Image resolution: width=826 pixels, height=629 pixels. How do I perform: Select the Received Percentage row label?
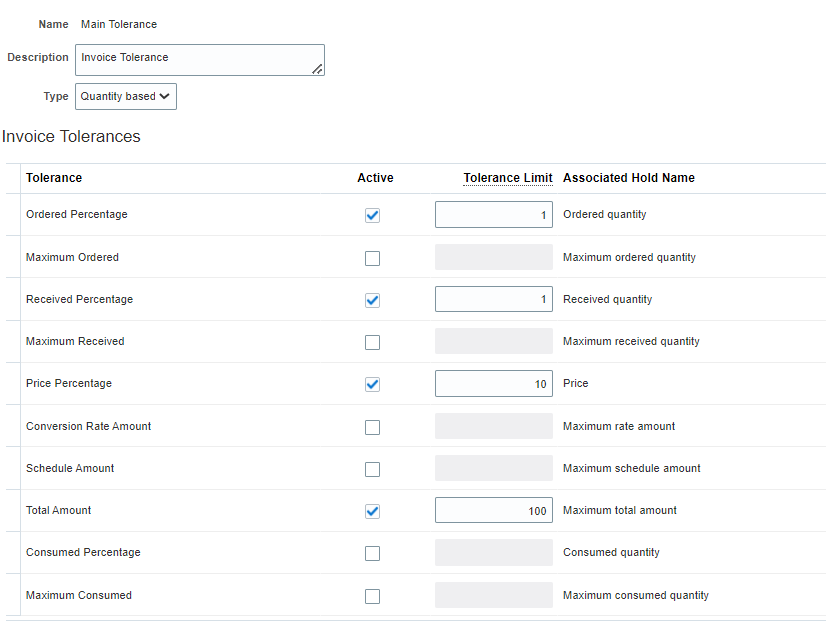click(x=80, y=299)
